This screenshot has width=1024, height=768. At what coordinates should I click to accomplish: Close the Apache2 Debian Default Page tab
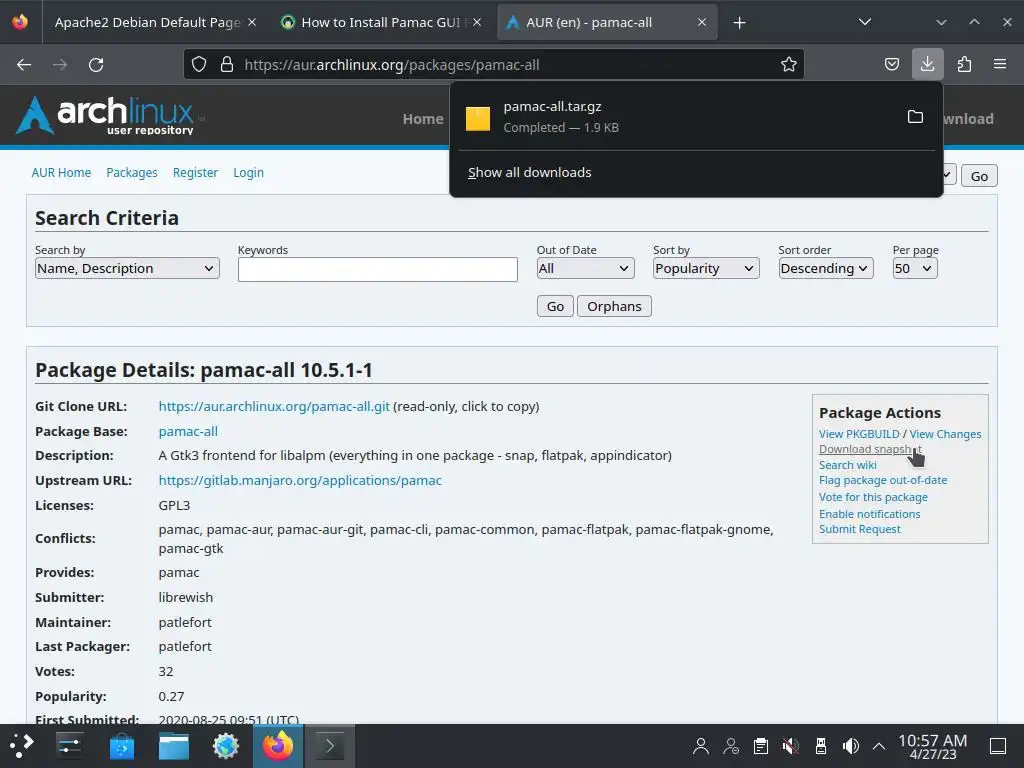click(252, 22)
